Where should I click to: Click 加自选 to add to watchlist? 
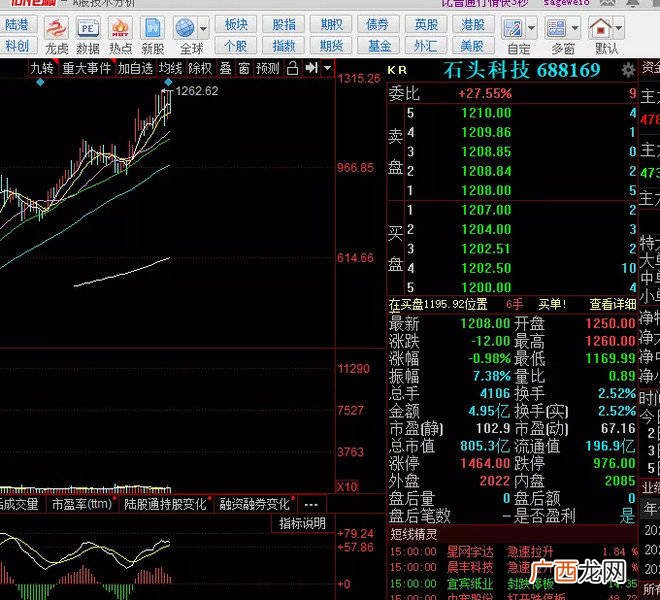point(136,68)
